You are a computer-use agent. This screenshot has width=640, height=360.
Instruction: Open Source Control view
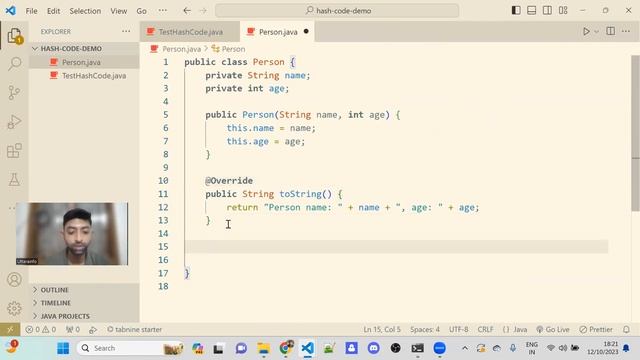tap(14, 93)
